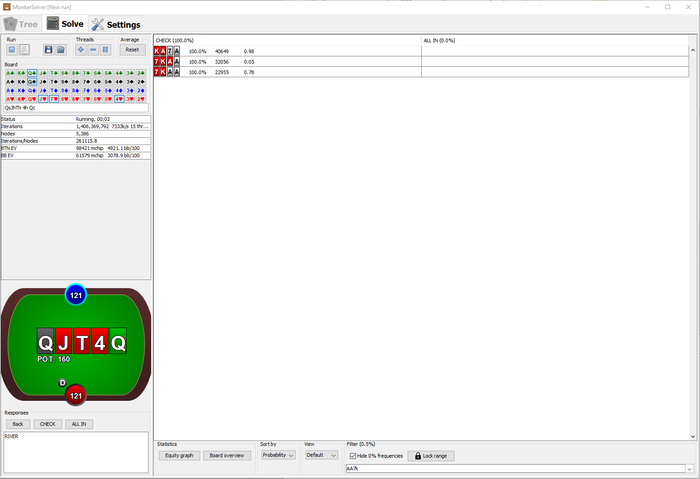The width and height of the screenshot is (700, 479).
Task: Click the strategy list scroll down arrow
Action: point(693,437)
